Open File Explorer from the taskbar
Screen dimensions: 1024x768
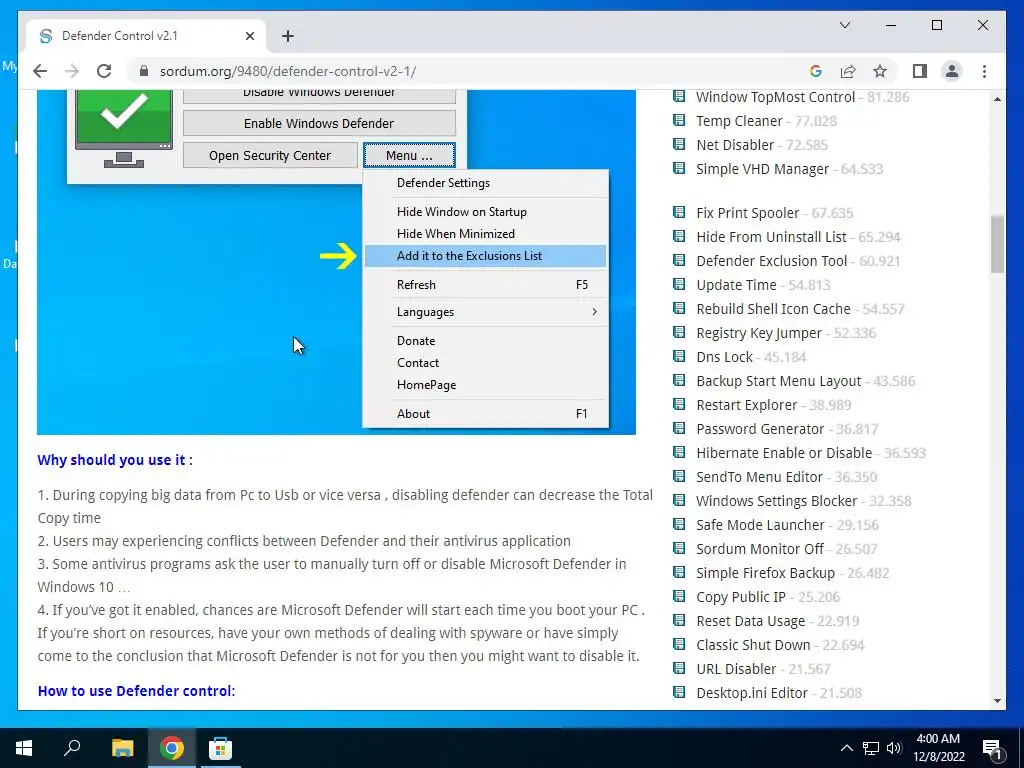(122, 748)
